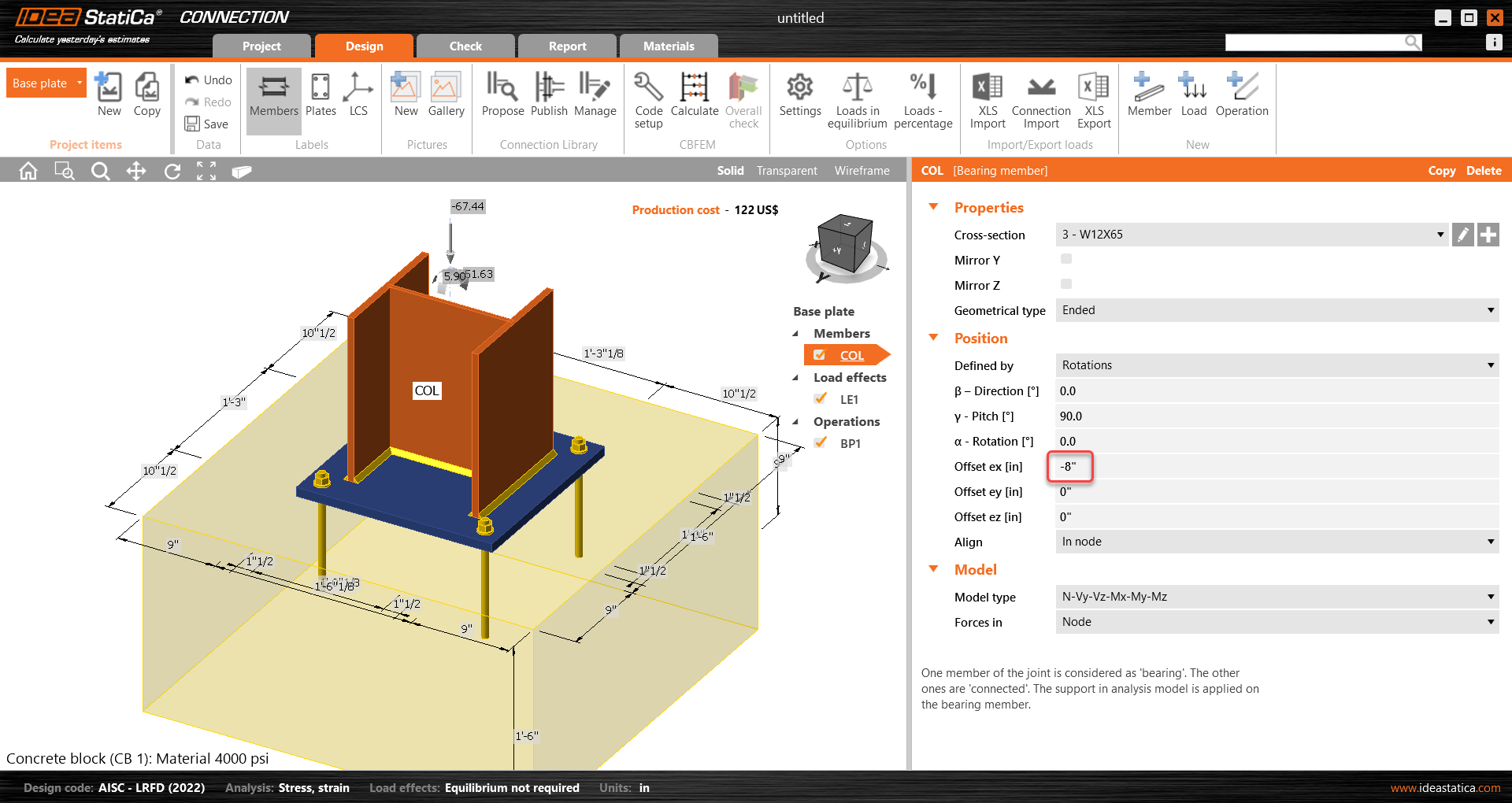Uncheck the BP1 operation checkbox
Viewport: 1512px width, 803px height.
(x=821, y=442)
